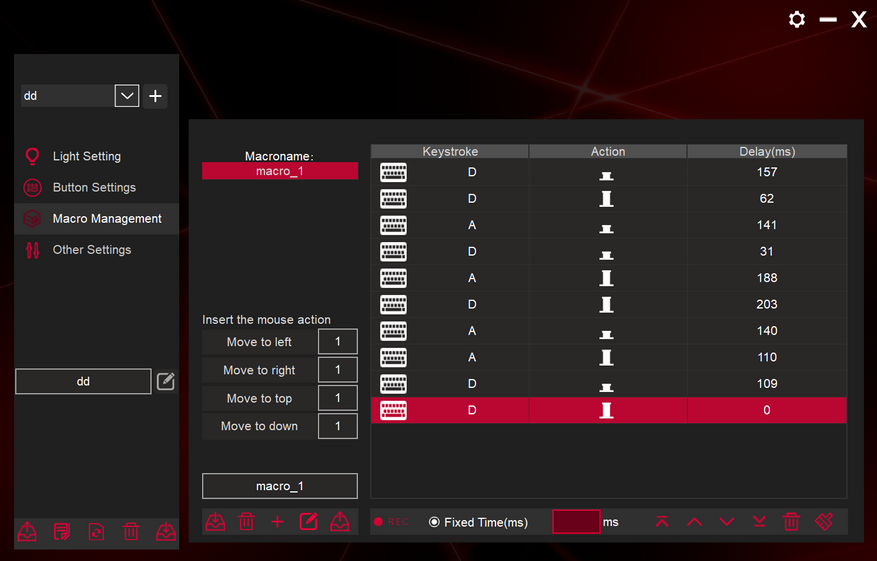Viewport: 877px width, 561px height.
Task: Switch to Button Settings
Action: (x=94, y=187)
